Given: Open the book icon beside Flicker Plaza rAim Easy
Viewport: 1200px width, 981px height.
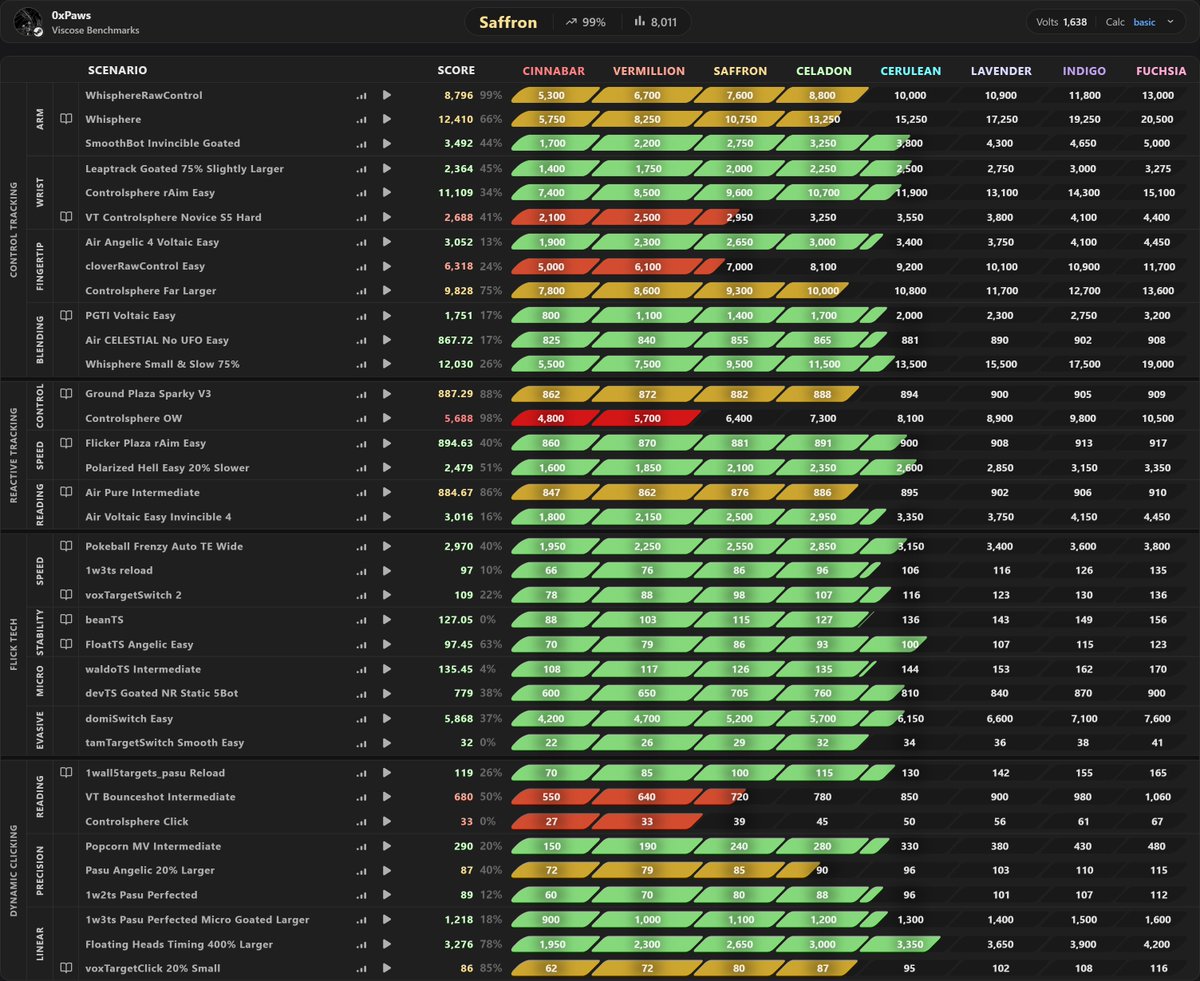Looking at the screenshot, I should pyautogui.click(x=66, y=443).
